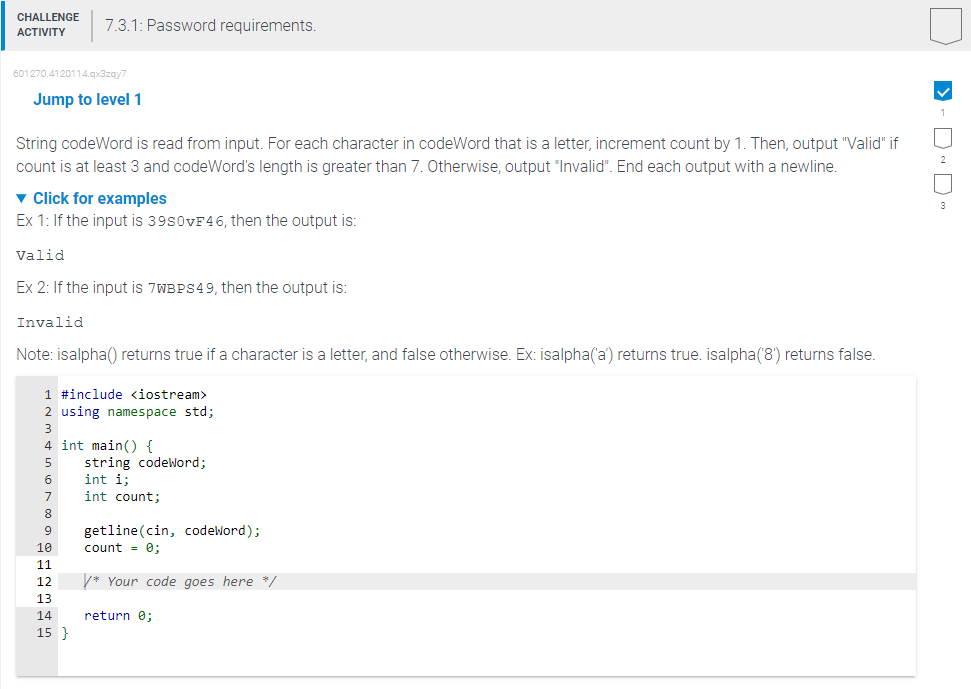Click line number 12 in the code gutter
Image resolution: width=971 pixels, height=689 pixels.
44,581
